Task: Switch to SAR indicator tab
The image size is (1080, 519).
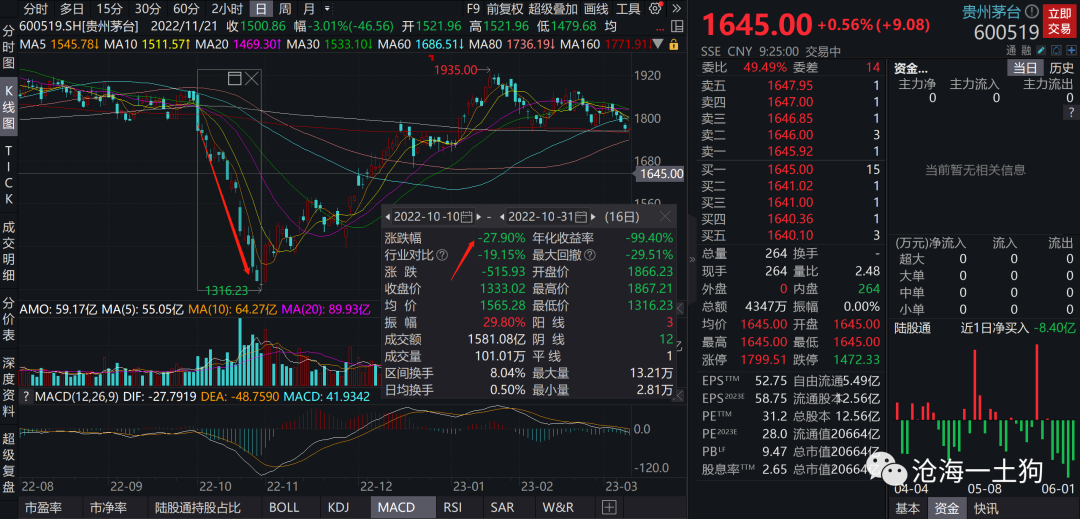Action: point(502,508)
